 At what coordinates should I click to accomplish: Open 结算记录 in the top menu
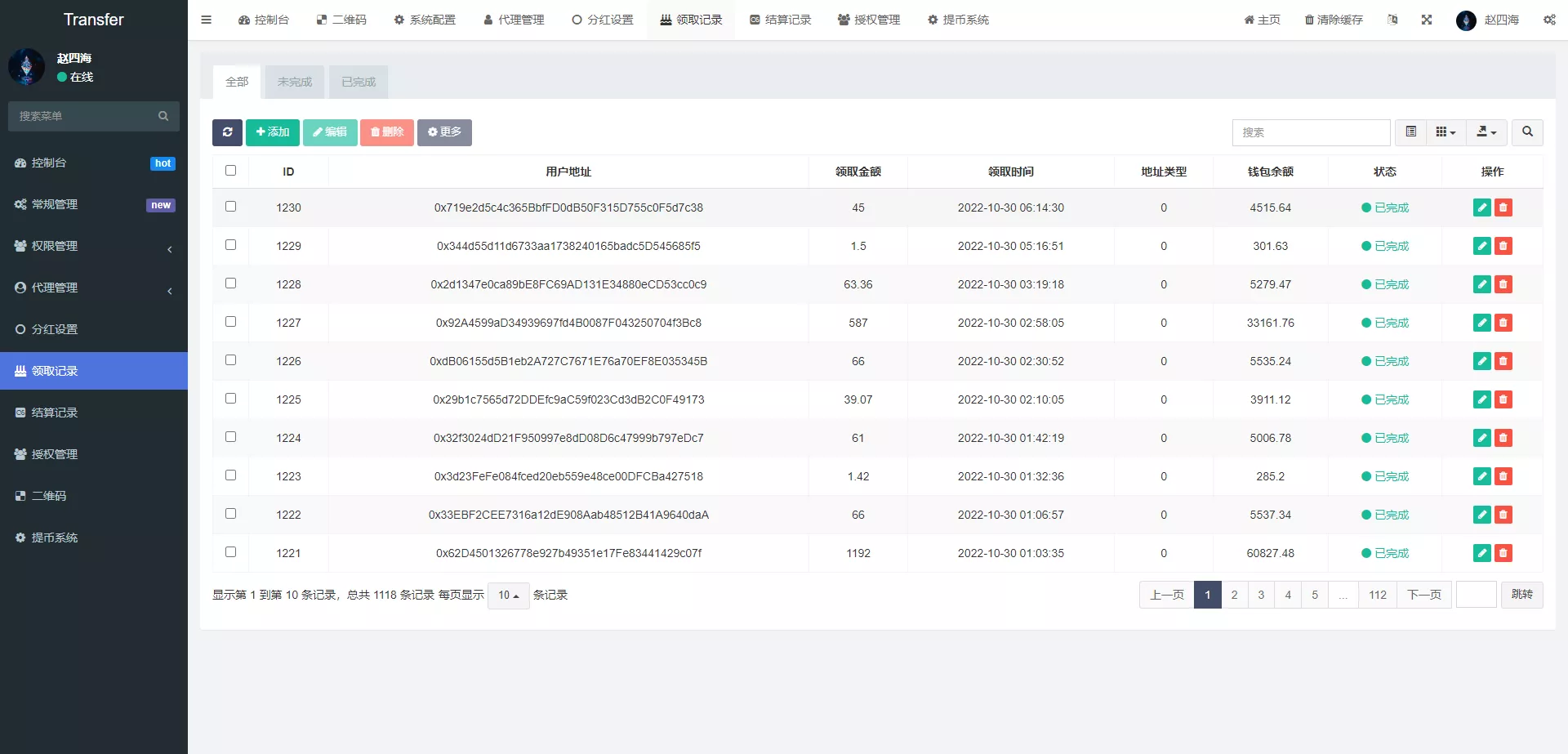coord(780,20)
